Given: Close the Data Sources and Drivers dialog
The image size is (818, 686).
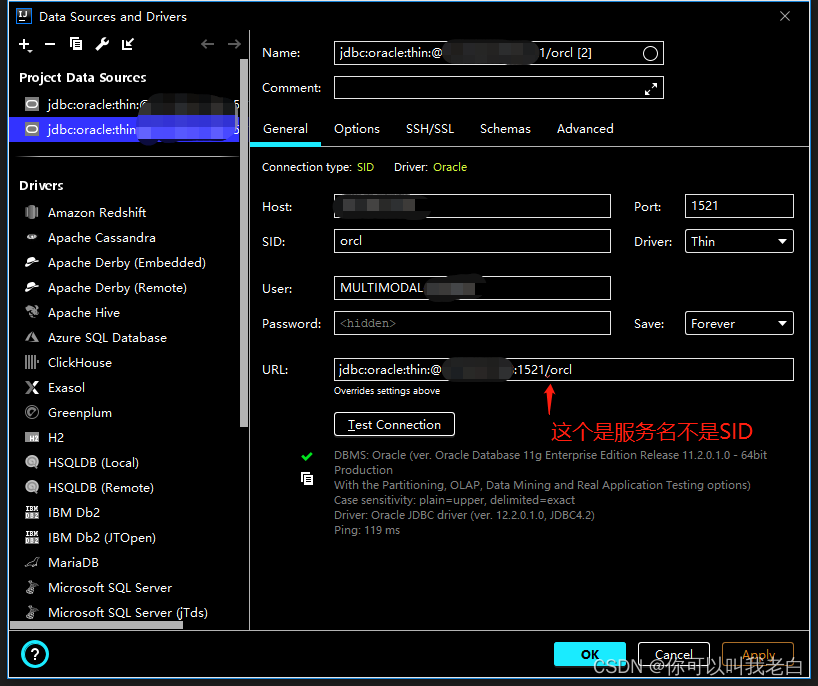Looking at the screenshot, I should coord(785,17).
